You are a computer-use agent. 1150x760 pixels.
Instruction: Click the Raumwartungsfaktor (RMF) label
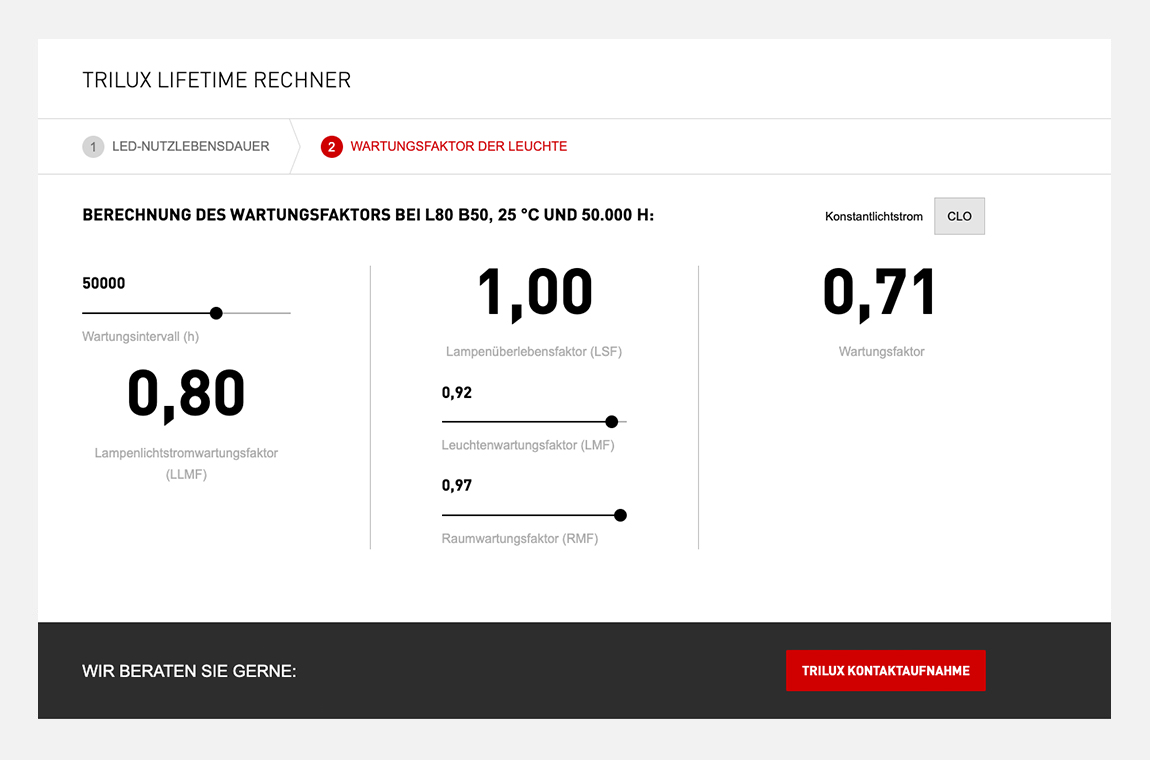(x=520, y=538)
